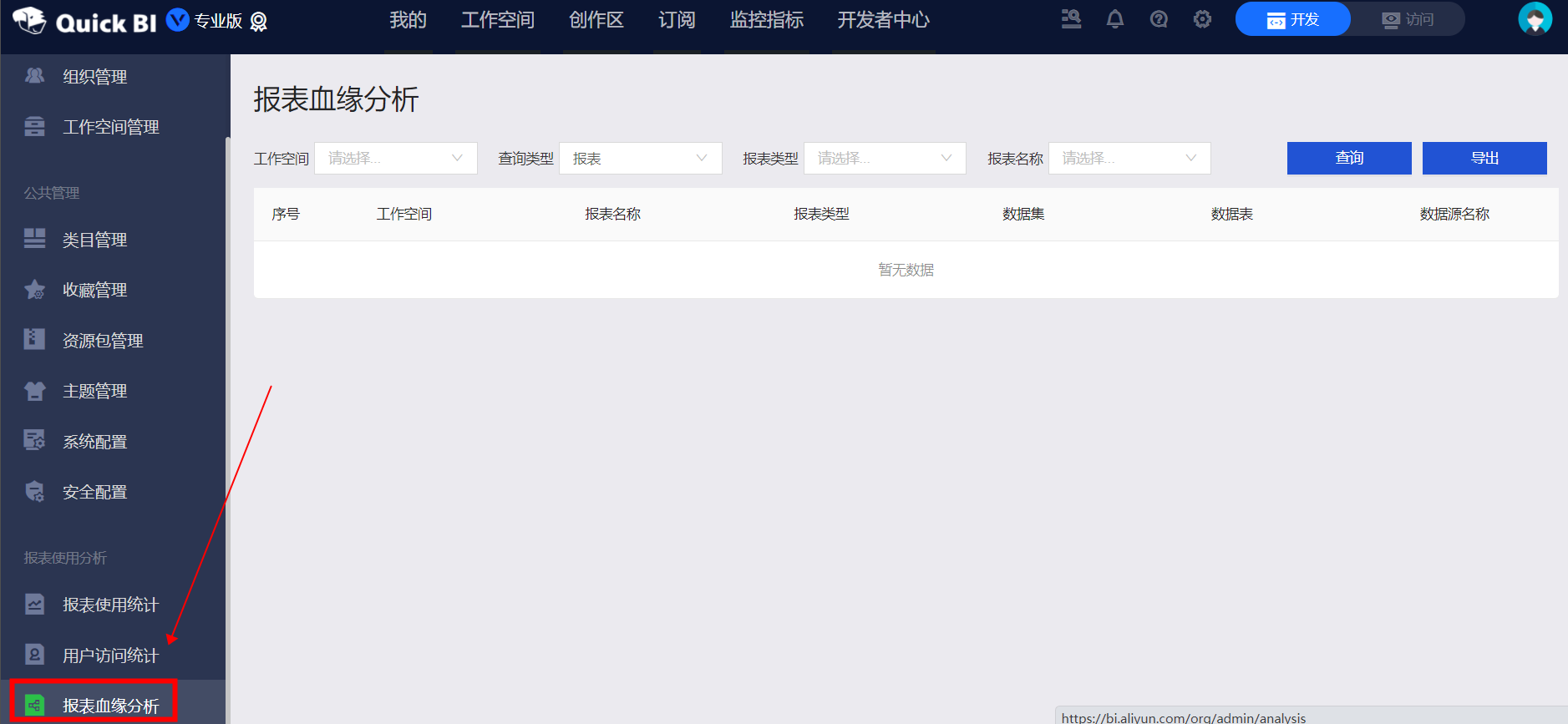
Task: Click the 组织管理 sidebar icon
Action: tap(34, 76)
